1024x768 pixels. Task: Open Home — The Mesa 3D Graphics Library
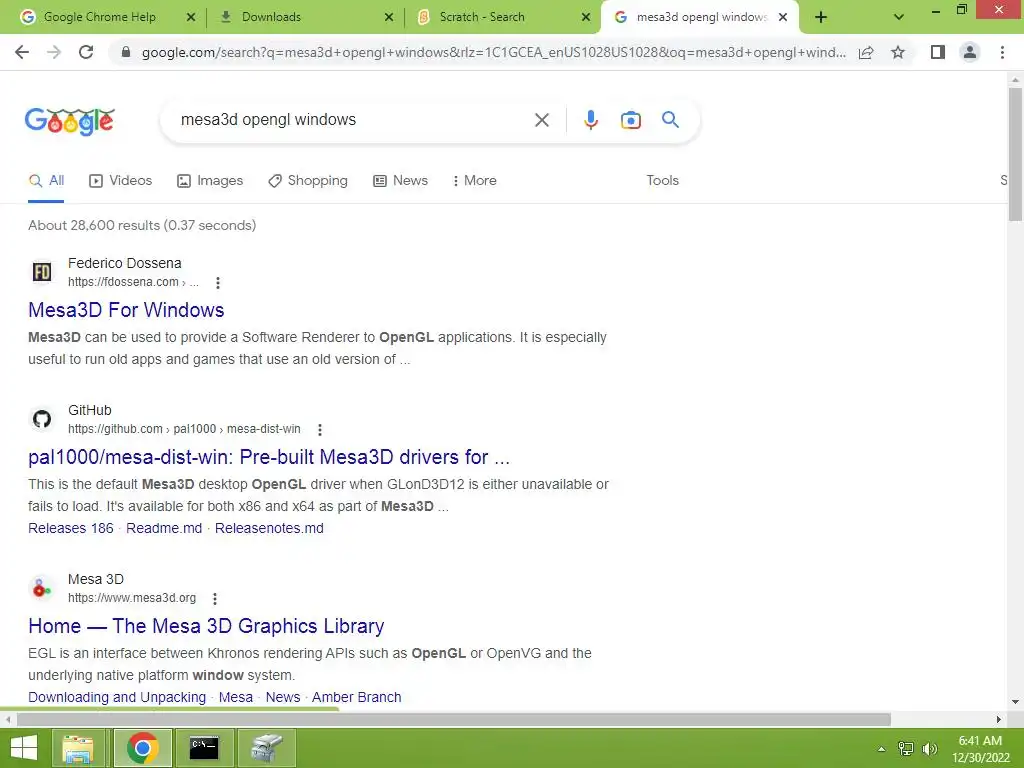[206, 626]
